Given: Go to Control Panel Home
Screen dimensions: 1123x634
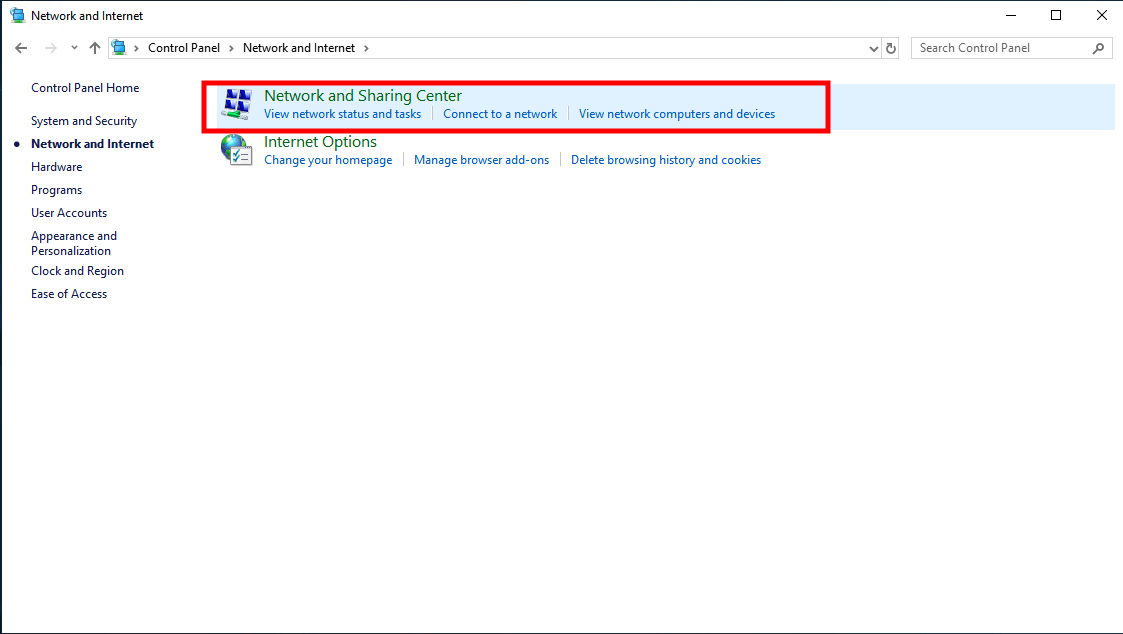Looking at the screenshot, I should point(85,87).
